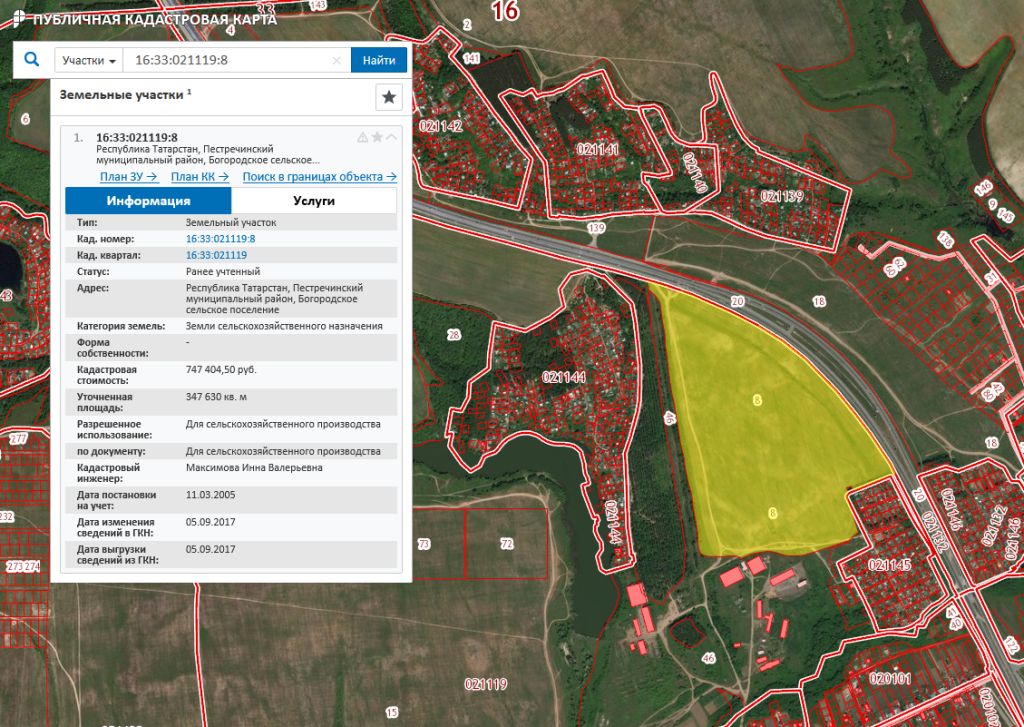This screenshot has width=1024, height=727.
Task: Switch to the Услуги tab
Action: (314, 201)
